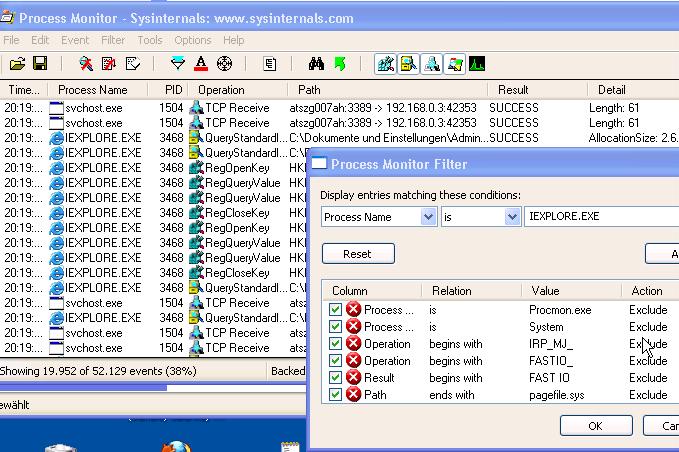Uncheck the FASTIO_ operation filter checkbox
The width and height of the screenshot is (679, 452).
click(x=335, y=361)
